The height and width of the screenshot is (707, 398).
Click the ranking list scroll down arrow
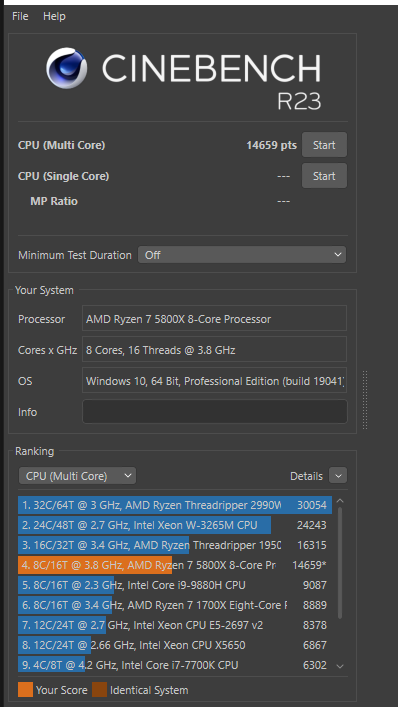[340, 666]
